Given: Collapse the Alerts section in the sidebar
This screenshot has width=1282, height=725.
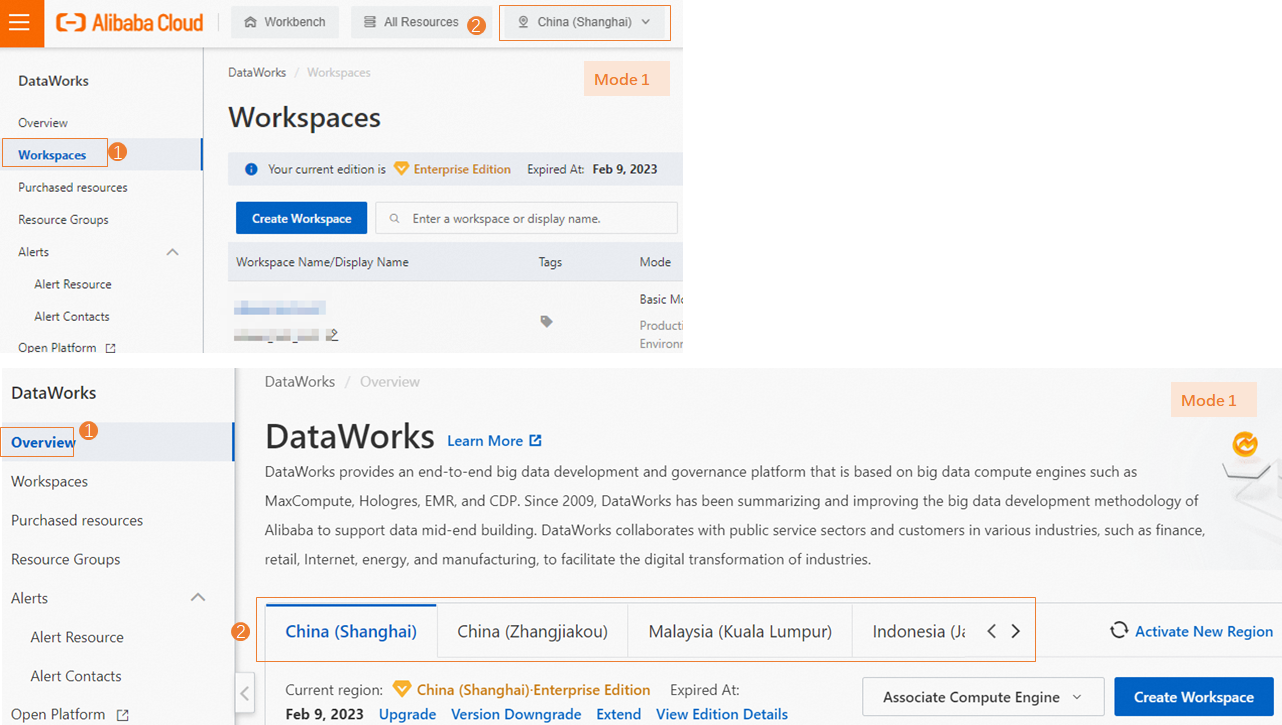Looking at the screenshot, I should point(197,597).
